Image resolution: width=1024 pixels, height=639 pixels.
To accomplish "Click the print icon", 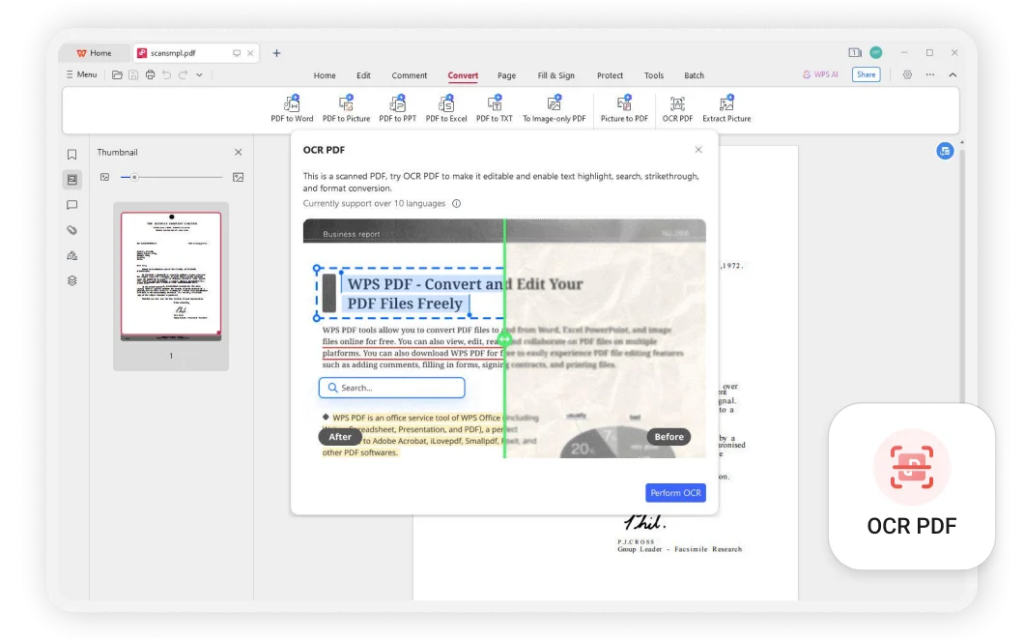I will point(150,75).
